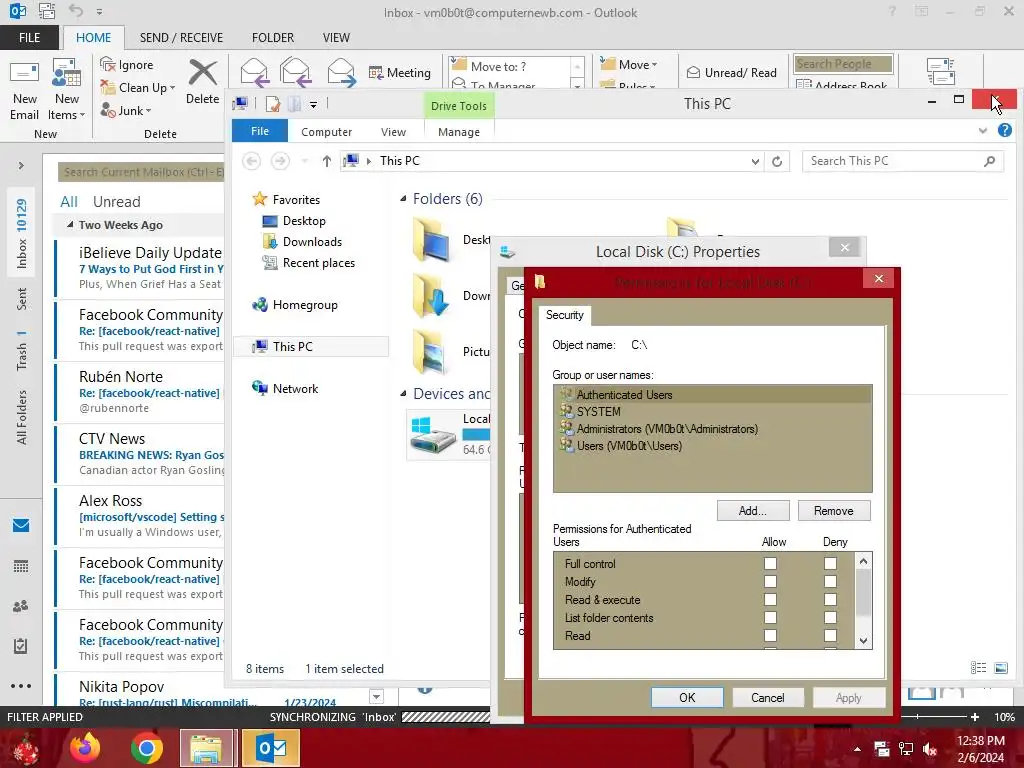The image size is (1024, 768).
Task: Expand the This PC ribbon chevron
Action: point(982,131)
